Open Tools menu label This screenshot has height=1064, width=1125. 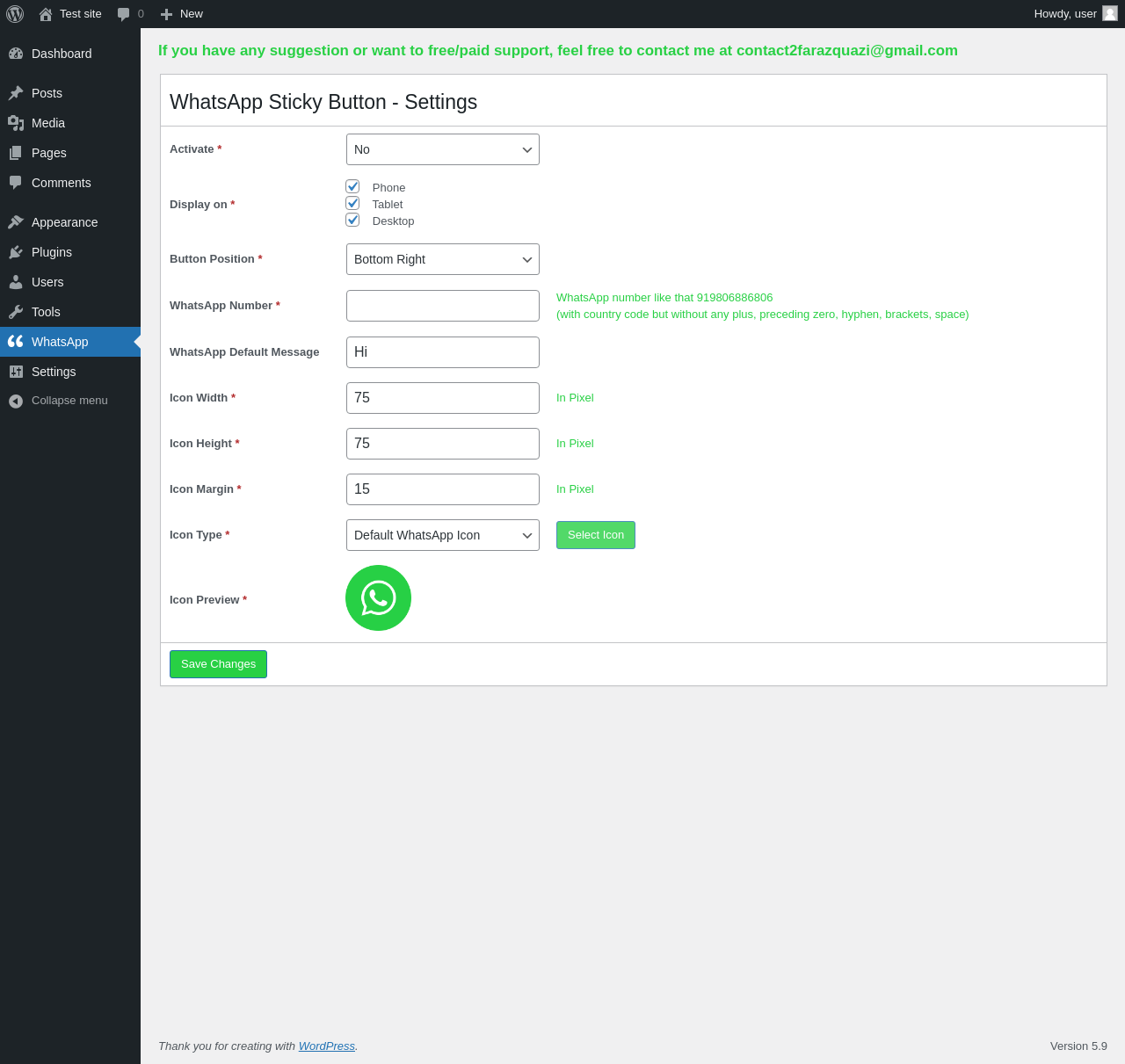coord(46,312)
